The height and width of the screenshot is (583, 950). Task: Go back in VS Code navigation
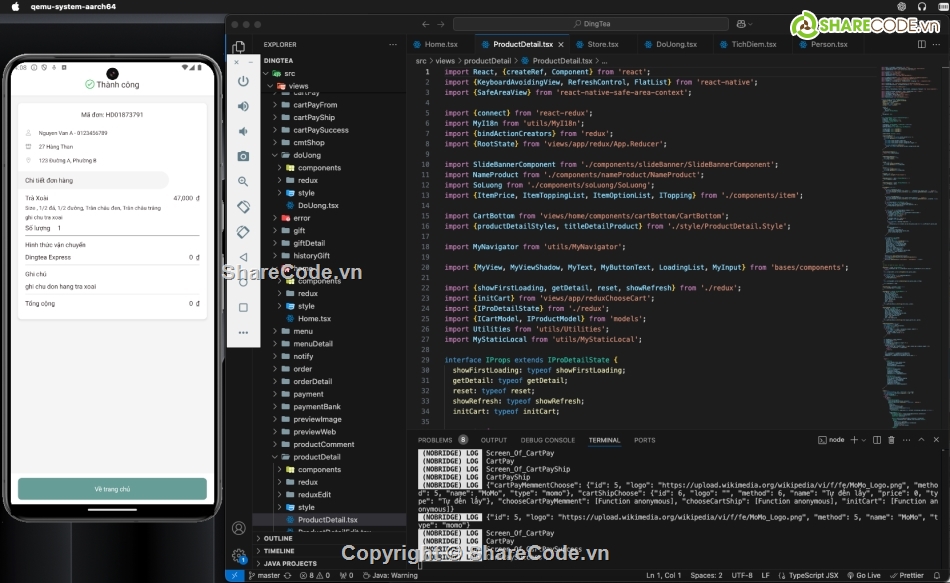tap(425, 24)
